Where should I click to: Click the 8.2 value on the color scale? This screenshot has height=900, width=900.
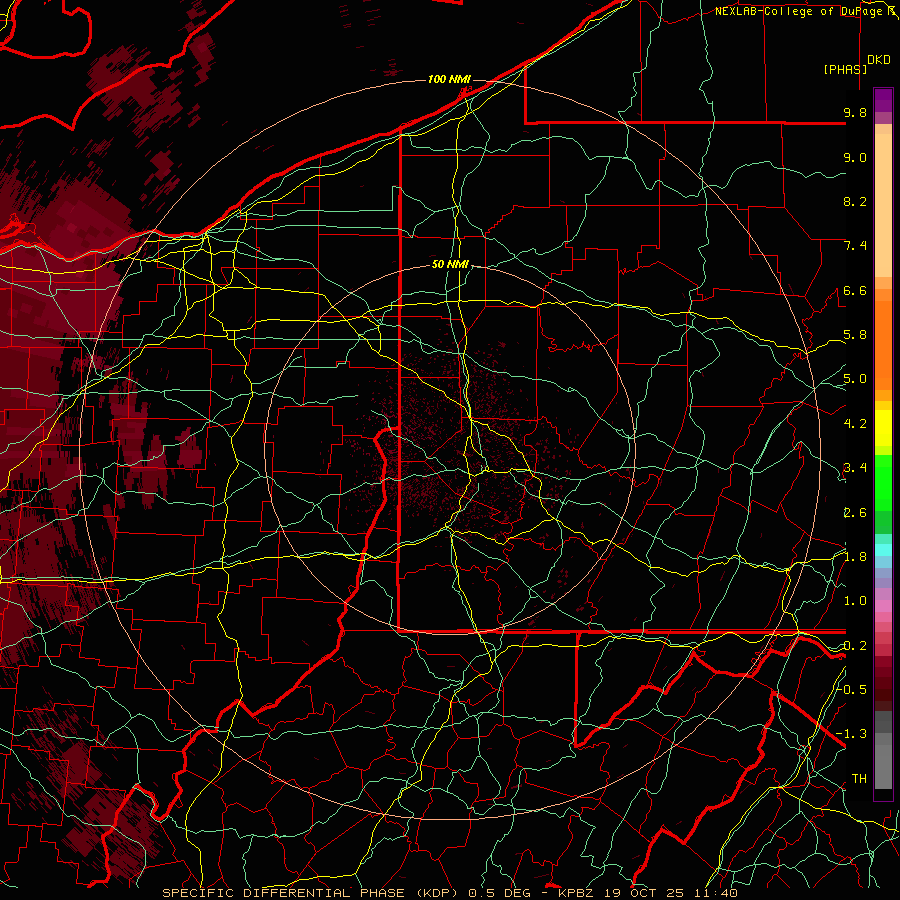855,201
